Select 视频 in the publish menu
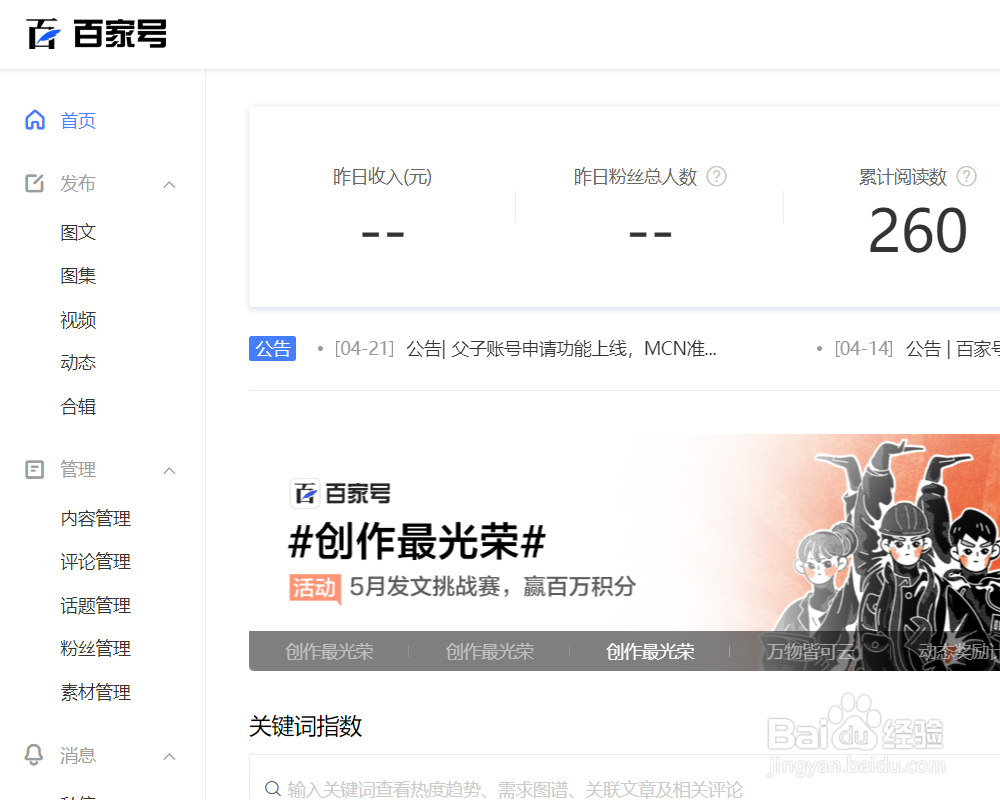Viewport: 1000px width, 800px height. [78, 319]
